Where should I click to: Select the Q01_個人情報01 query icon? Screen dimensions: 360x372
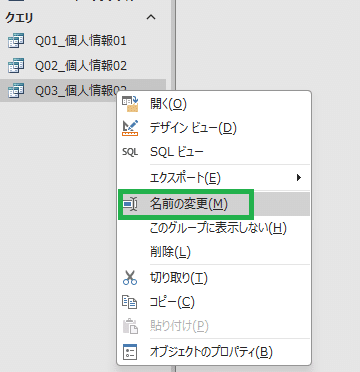(x=16, y=41)
